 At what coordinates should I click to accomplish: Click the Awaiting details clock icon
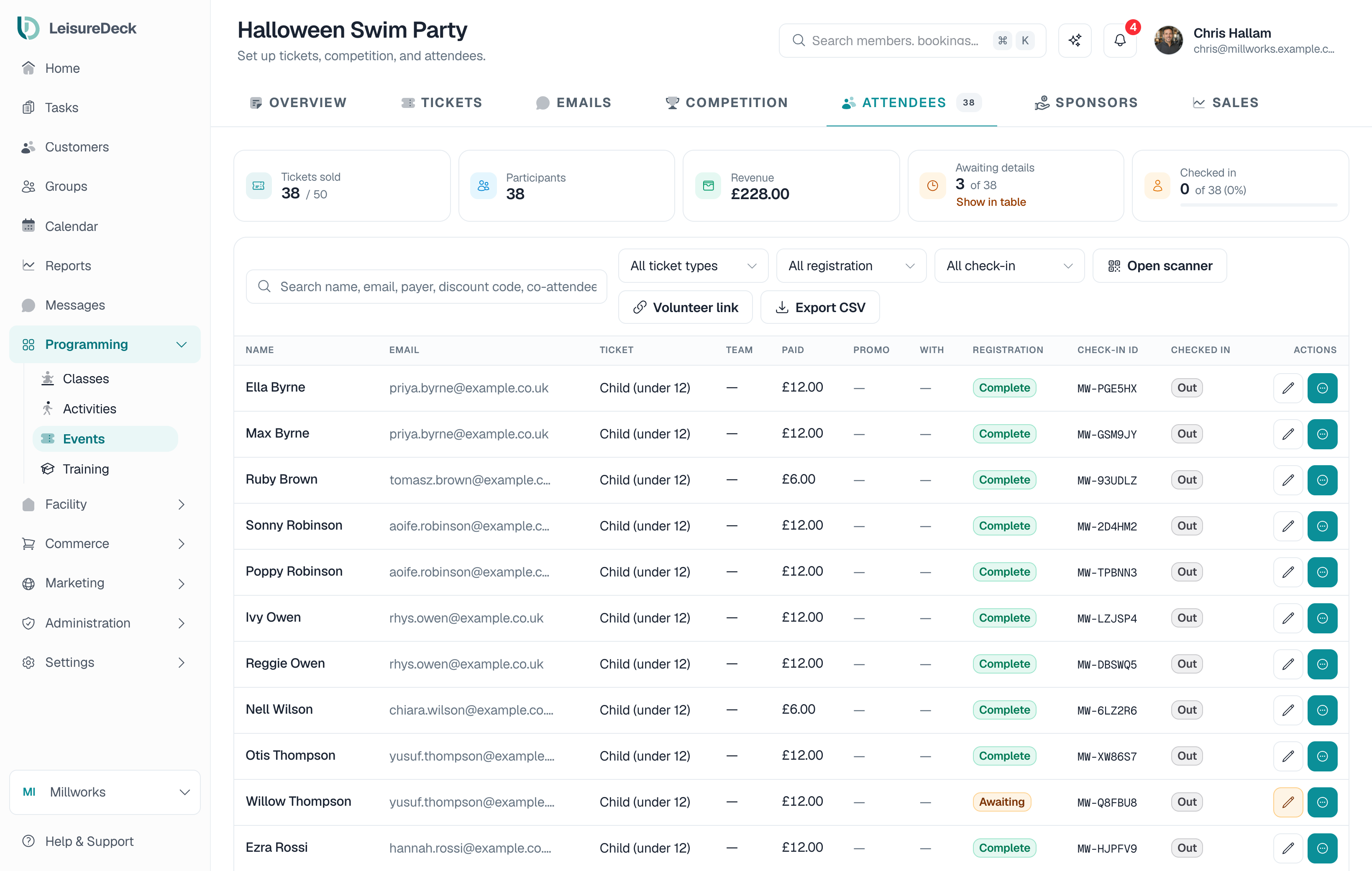coord(932,186)
